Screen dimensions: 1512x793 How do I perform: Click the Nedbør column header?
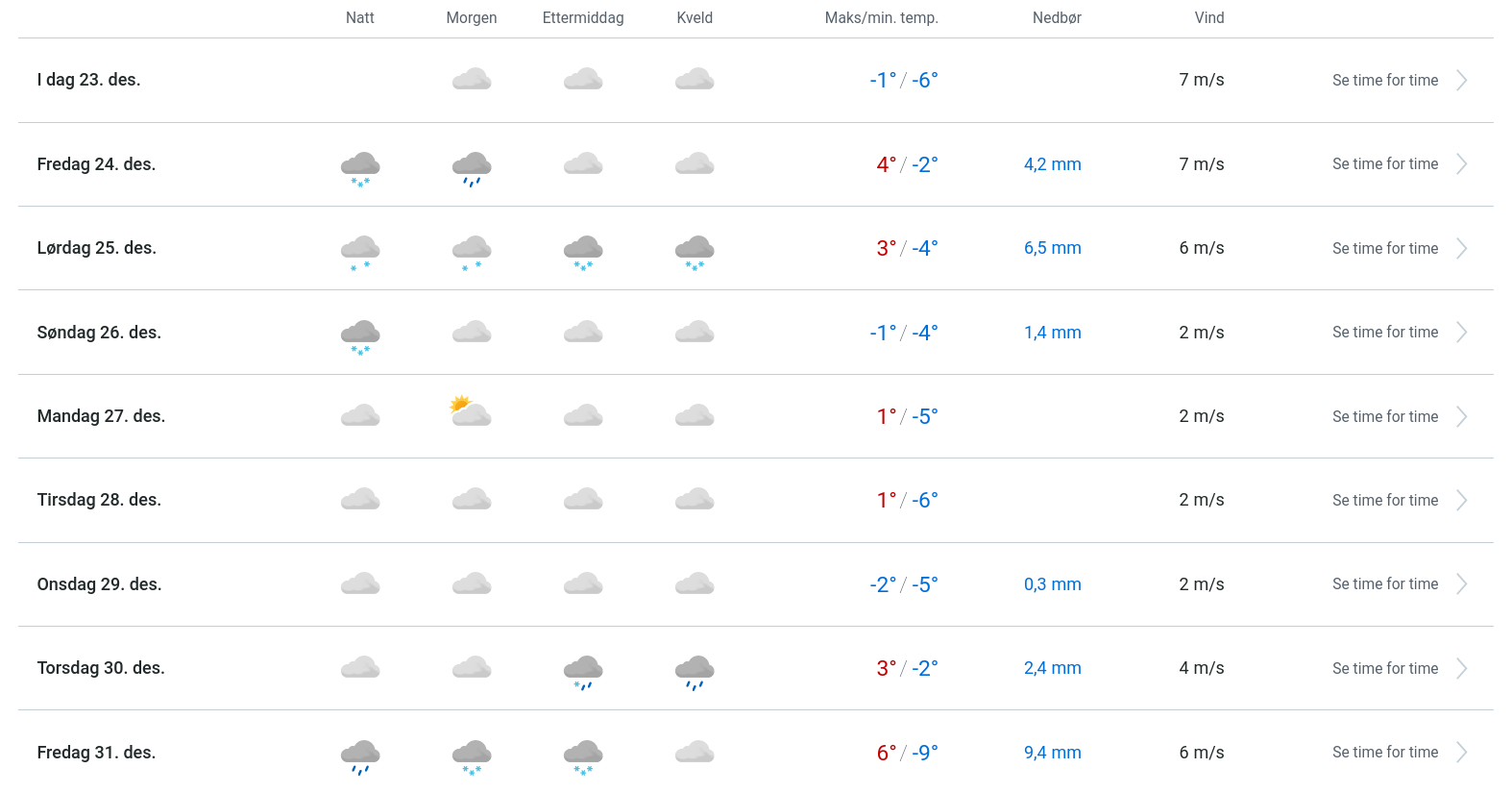tap(1057, 18)
